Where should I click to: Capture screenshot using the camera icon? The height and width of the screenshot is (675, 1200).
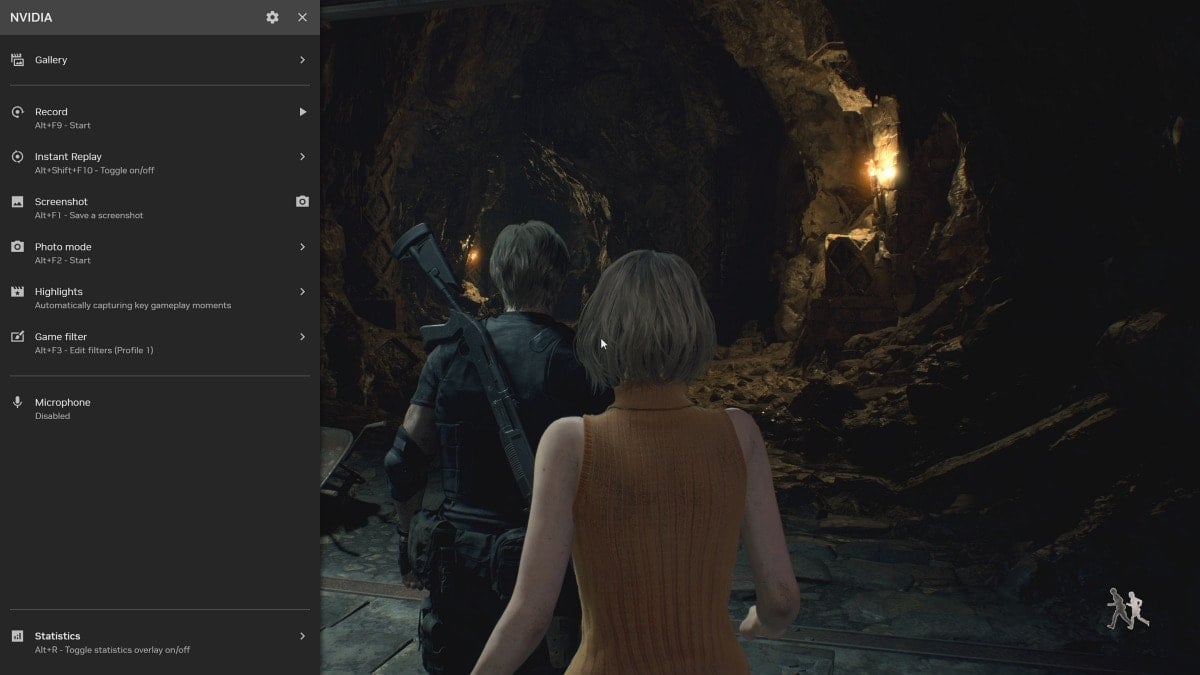302,202
